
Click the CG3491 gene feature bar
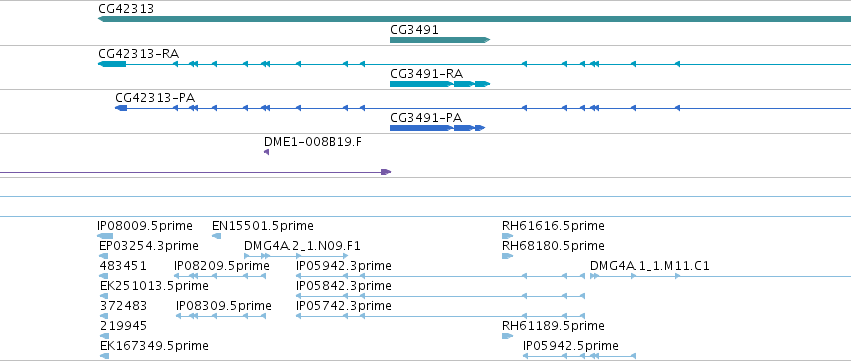click(440, 40)
